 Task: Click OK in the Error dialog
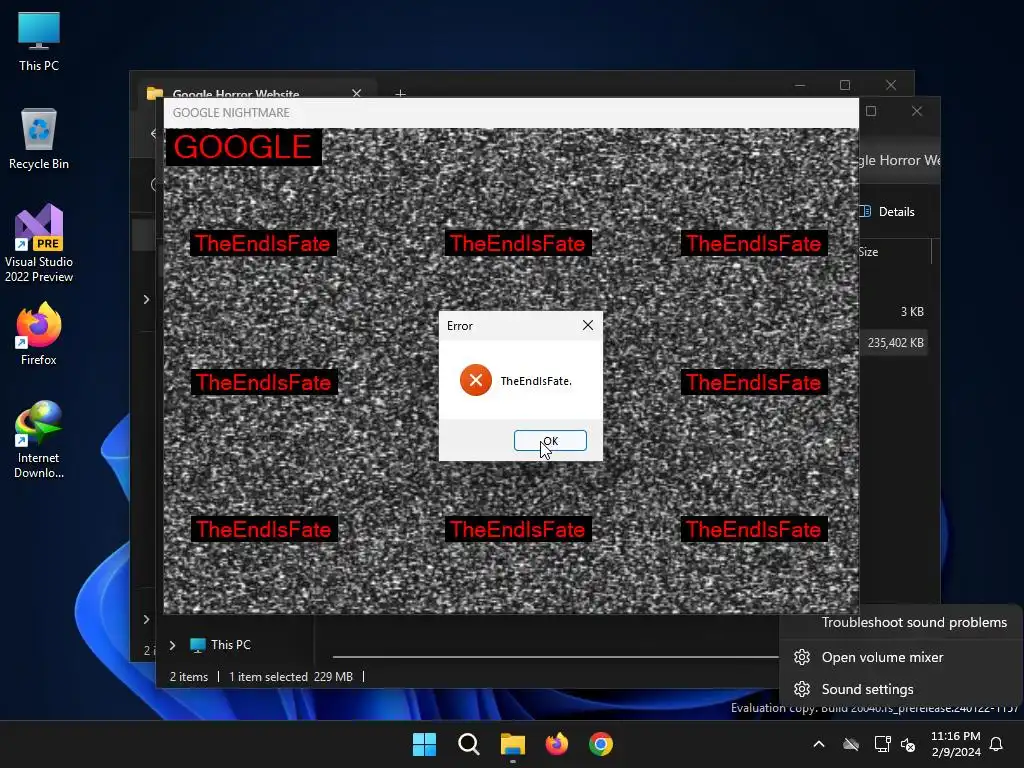tap(550, 441)
